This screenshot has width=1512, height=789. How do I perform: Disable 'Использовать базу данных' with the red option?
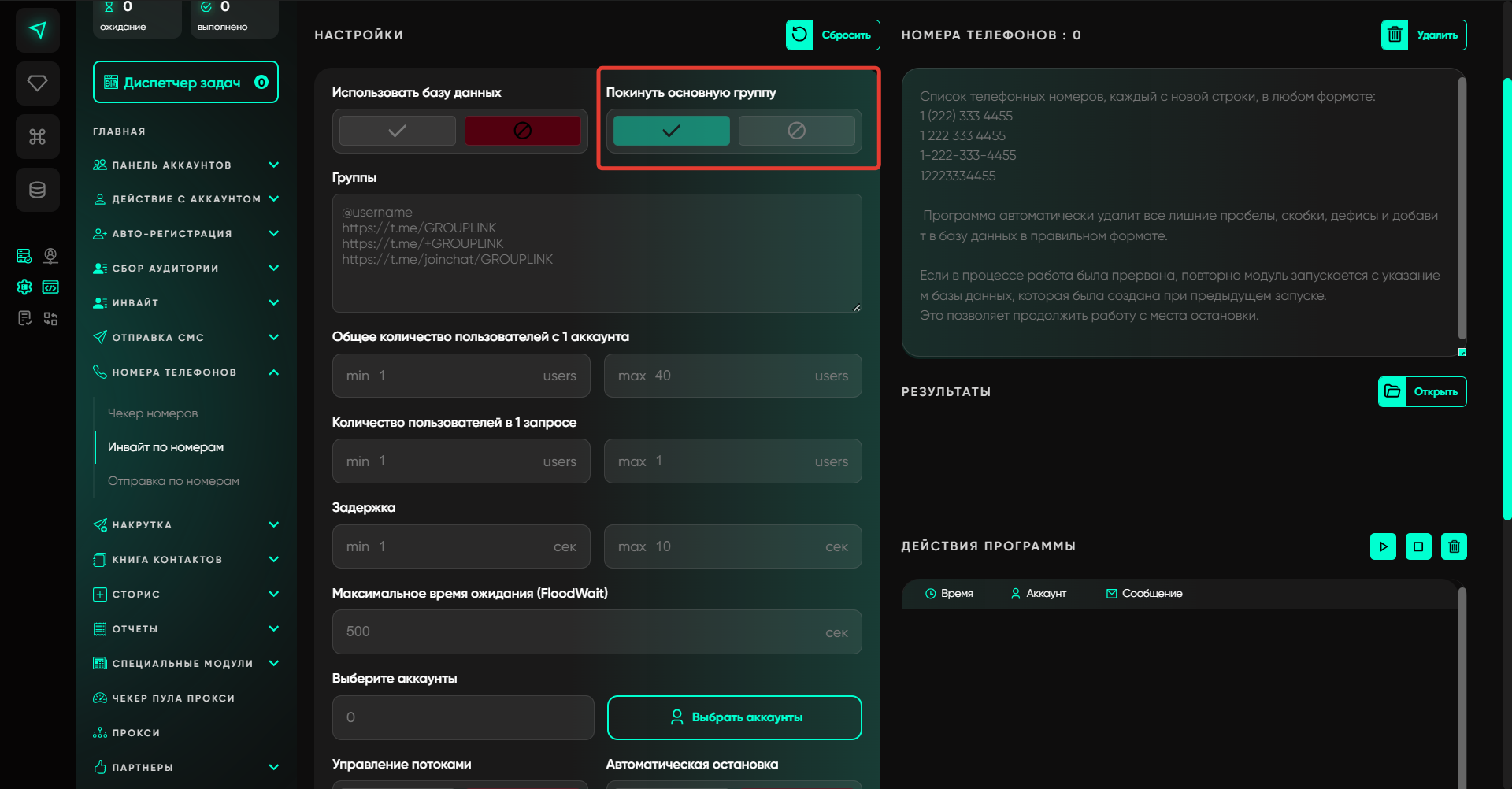click(522, 131)
